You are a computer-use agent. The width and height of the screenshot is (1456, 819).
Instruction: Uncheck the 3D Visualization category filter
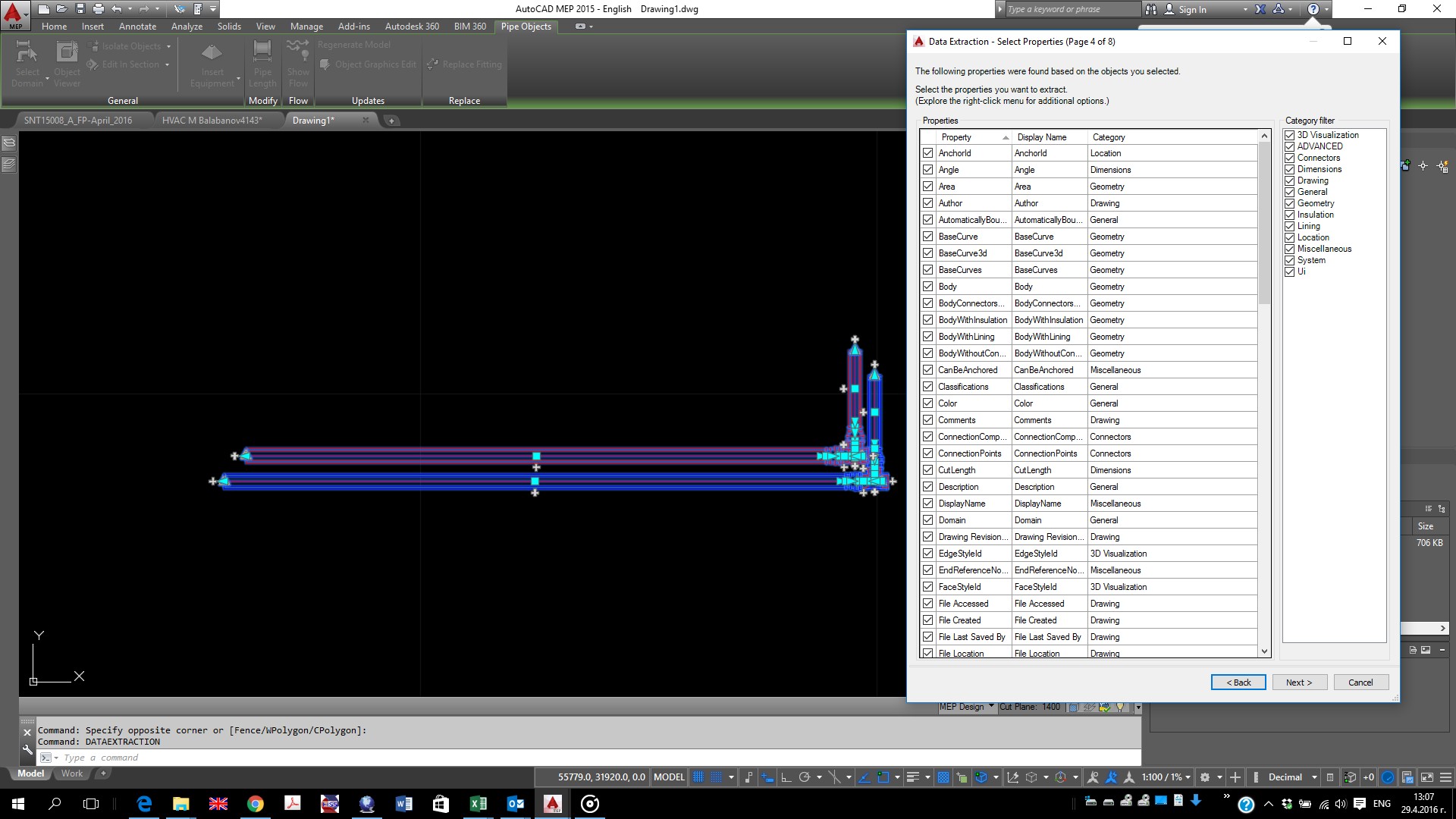[x=1289, y=135]
